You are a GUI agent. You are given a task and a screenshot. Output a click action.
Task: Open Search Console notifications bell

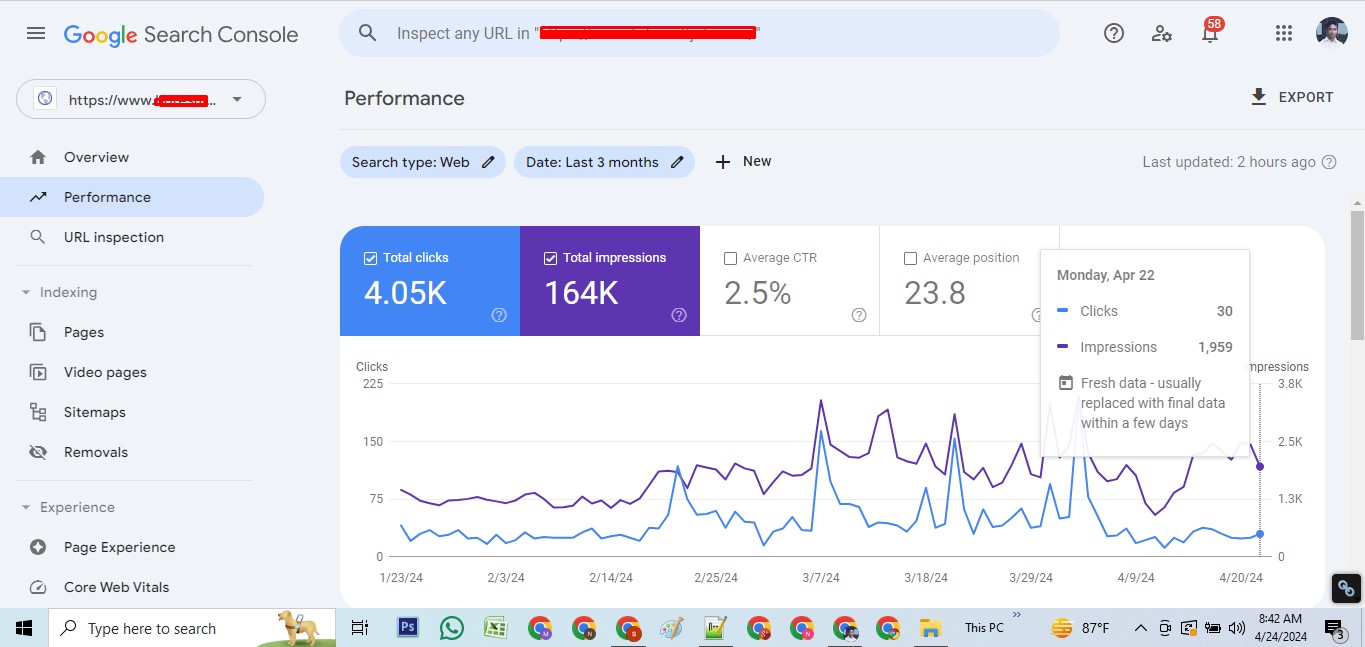tap(1210, 32)
